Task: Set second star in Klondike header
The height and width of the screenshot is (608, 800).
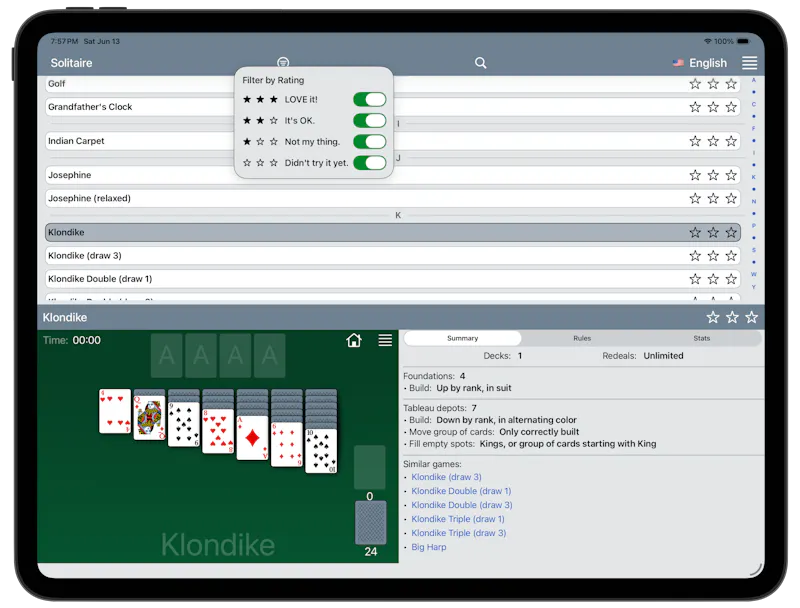Action: pyautogui.click(x=732, y=317)
